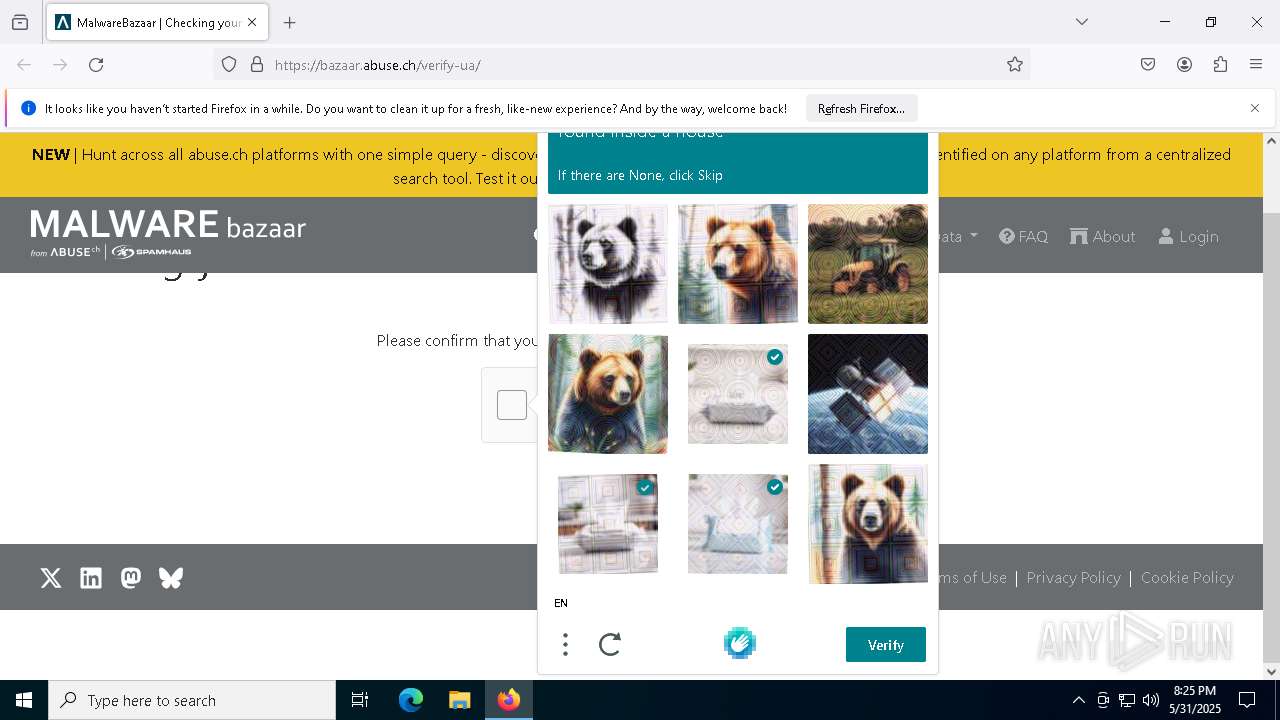Deselect the white bed pillows image
The width and height of the screenshot is (1280, 720).
click(x=608, y=524)
